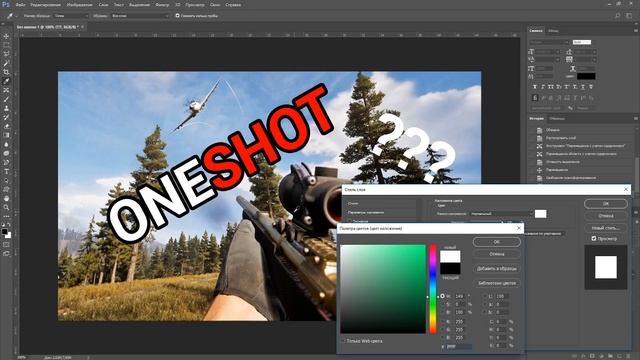
Task: Toggle 'Только Web-цвета' checkbox
Action: coord(344,341)
